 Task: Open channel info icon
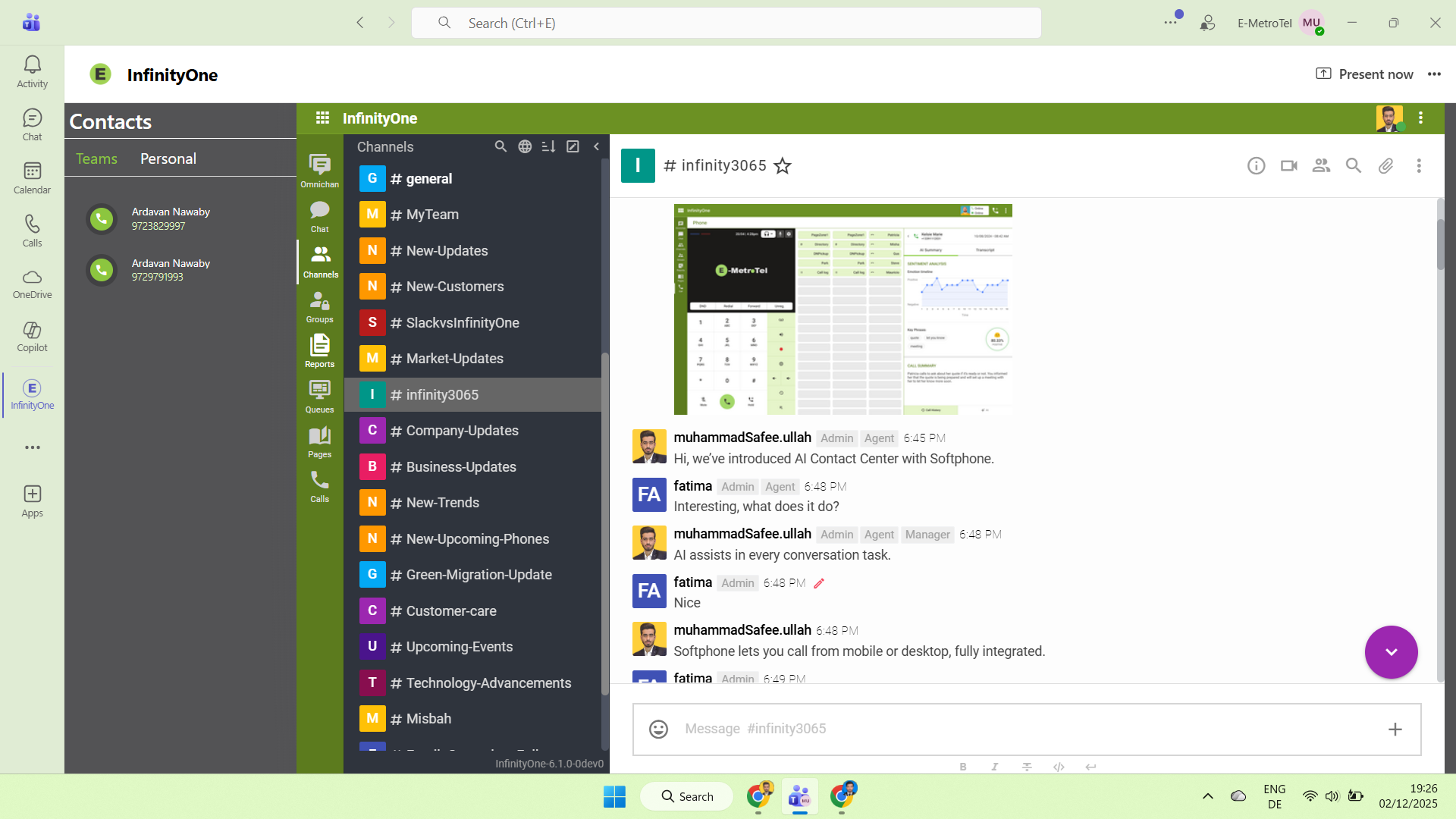coord(1256,165)
